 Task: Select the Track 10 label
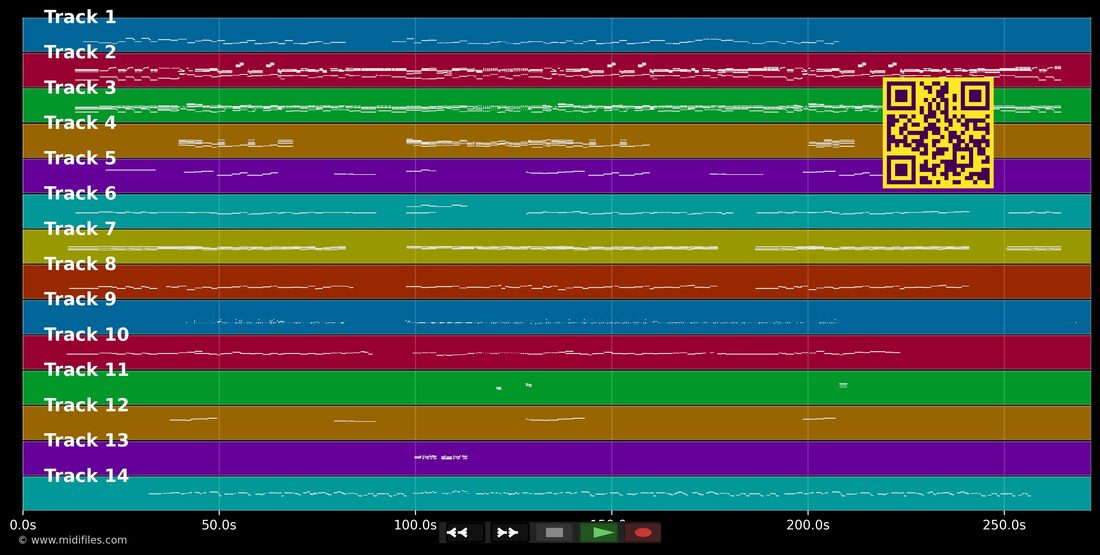click(x=86, y=335)
